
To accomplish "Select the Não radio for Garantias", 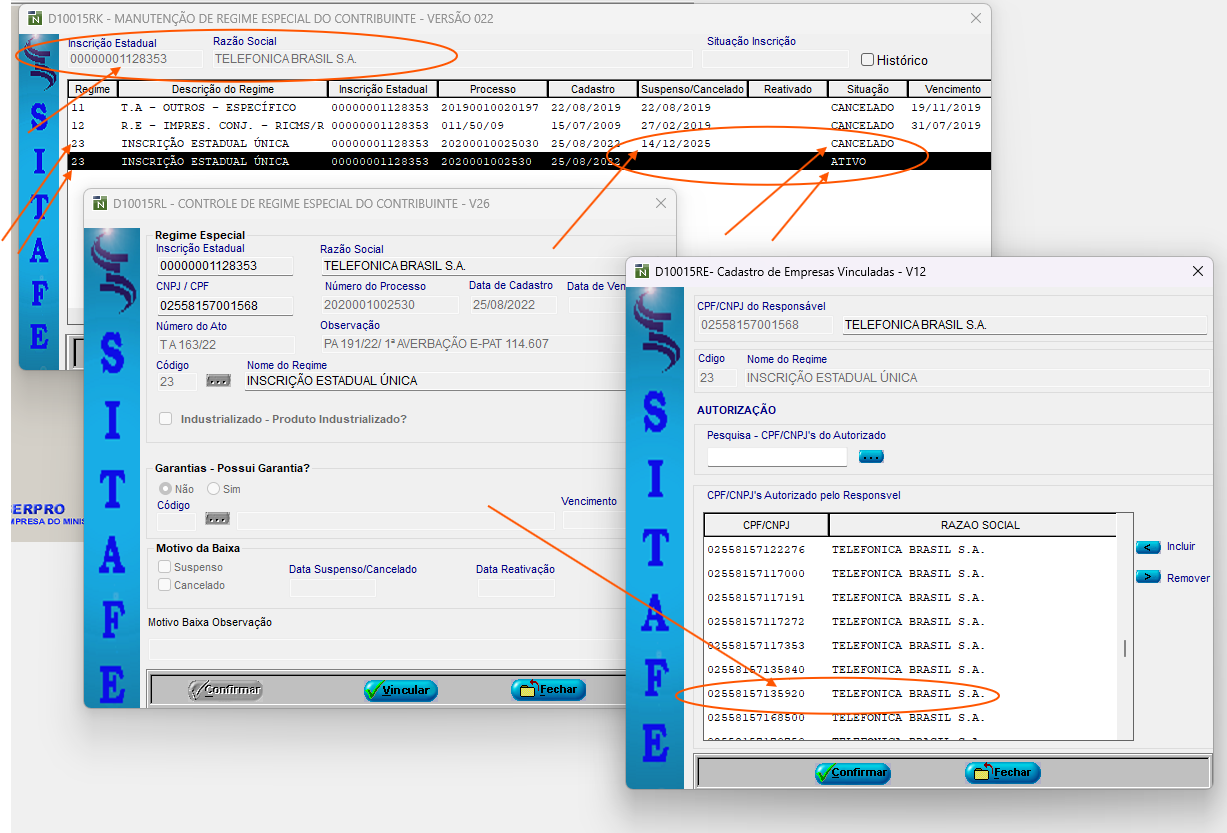I will [165, 489].
